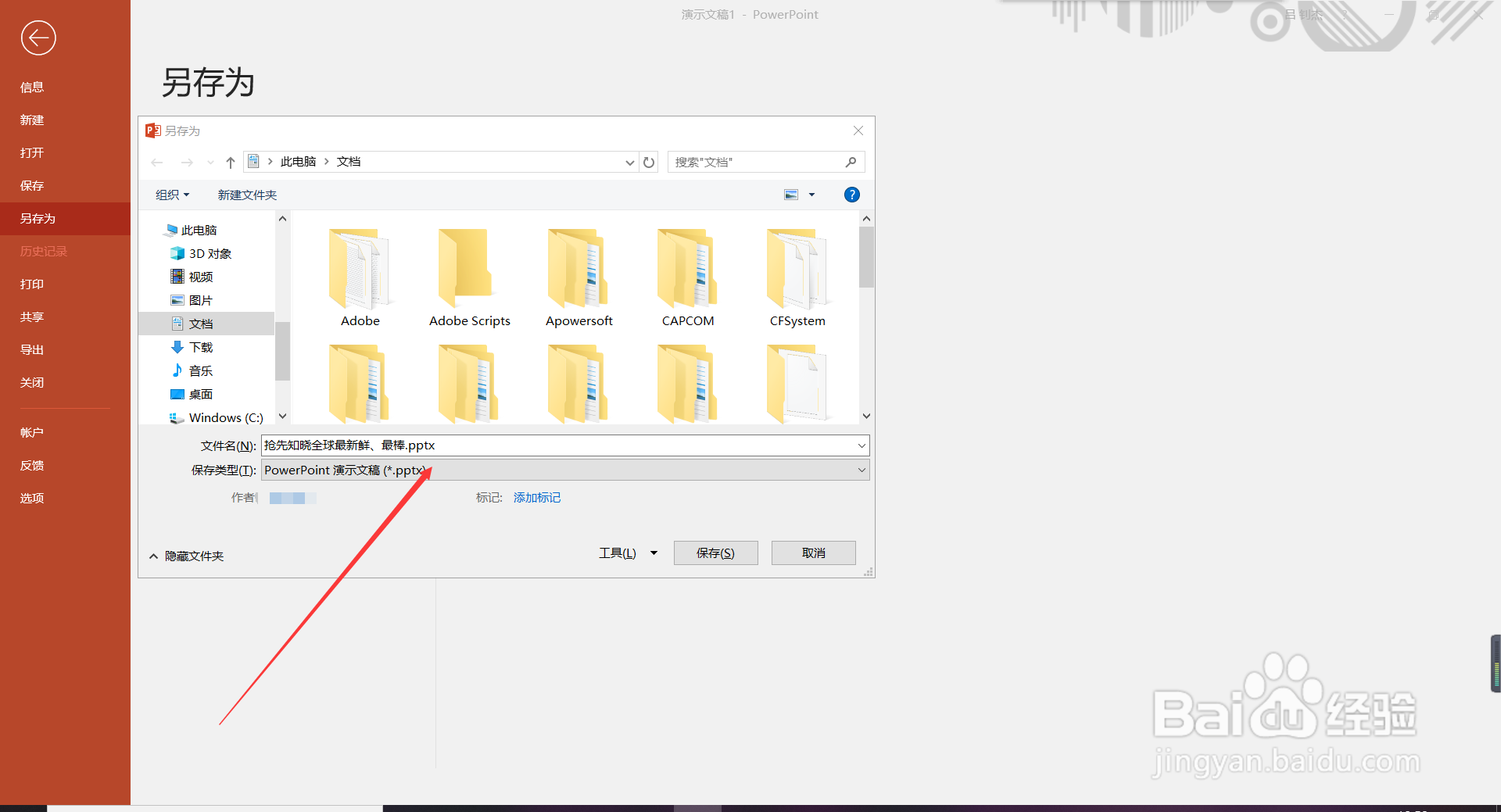Image resolution: width=1501 pixels, height=812 pixels.
Task: Refresh the folder view
Action: [x=649, y=163]
